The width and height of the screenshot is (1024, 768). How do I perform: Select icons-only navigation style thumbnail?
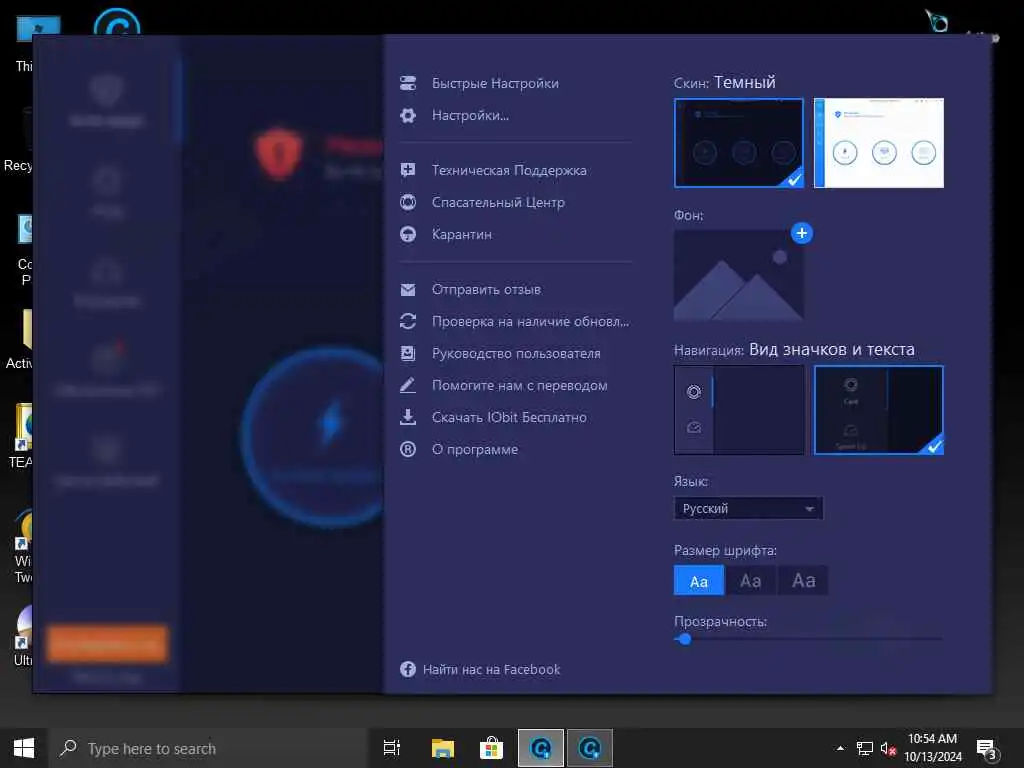click(739, 409)
